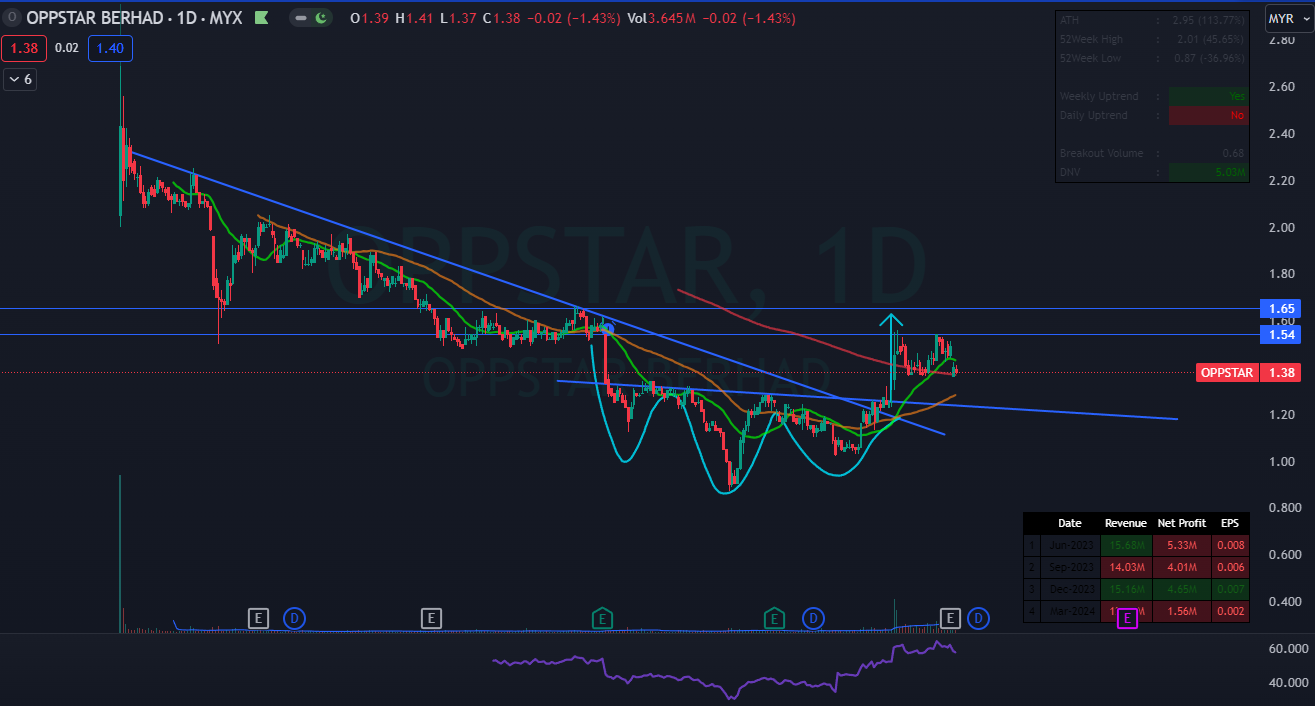The image size is (1315, 706).
Task: Click the blue "D" dividend marker near the first earnings flag
Action: coord(294,619)
